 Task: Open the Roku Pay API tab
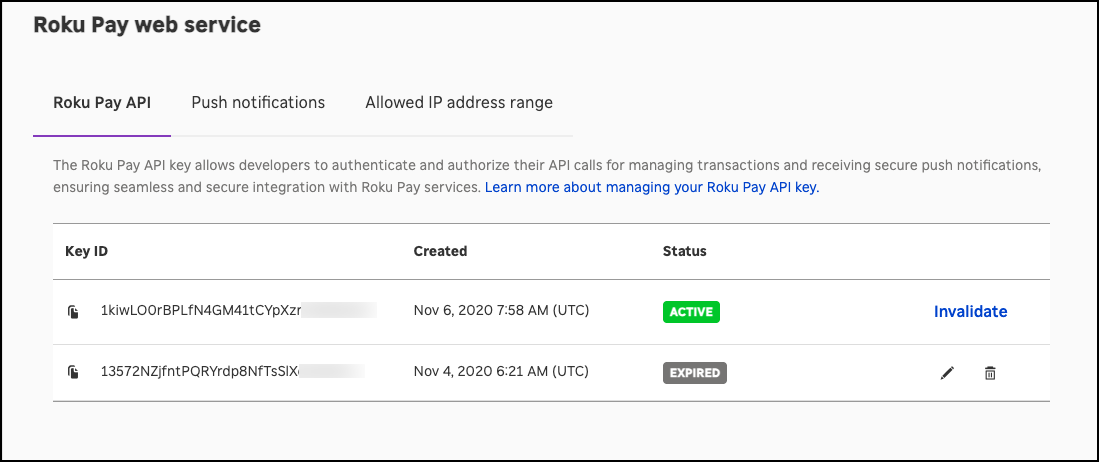[102, 102]
